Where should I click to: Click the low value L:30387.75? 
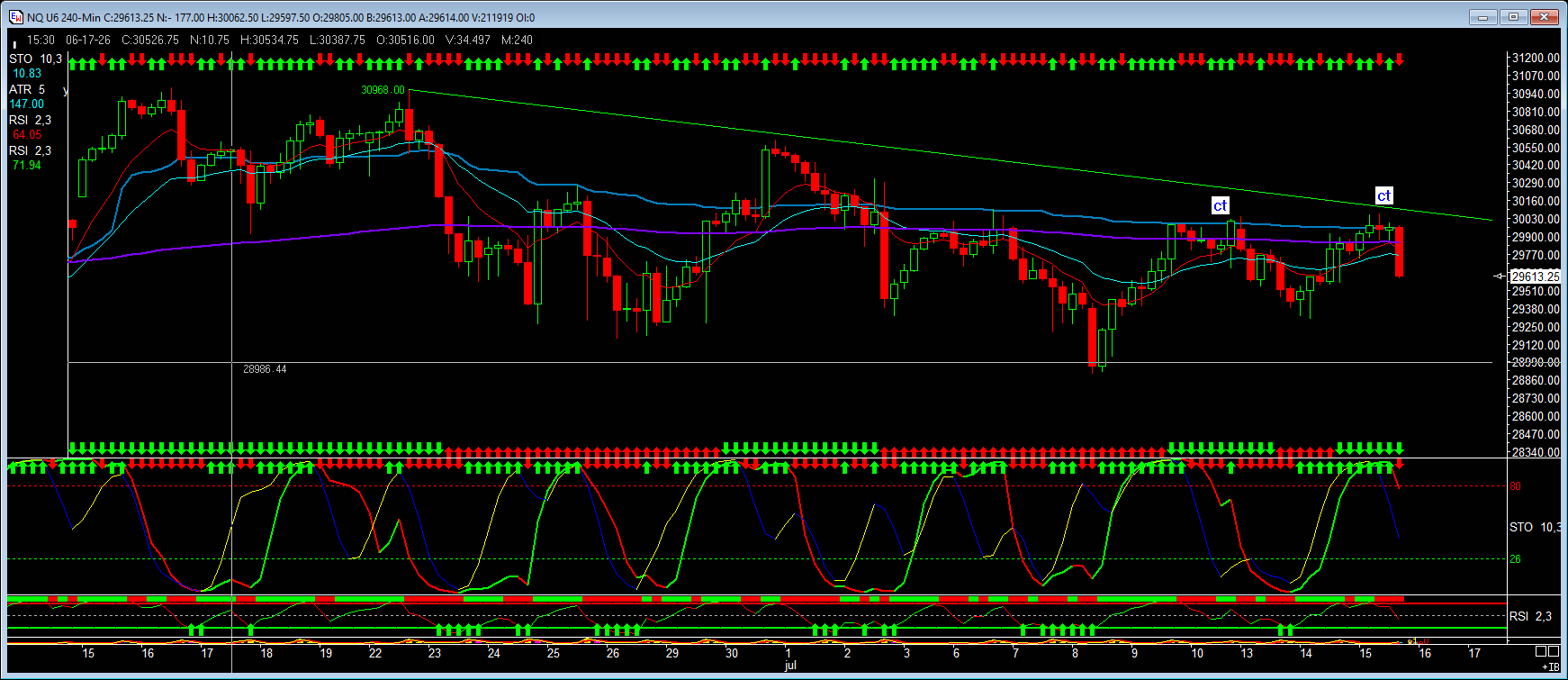click(338, 40)
